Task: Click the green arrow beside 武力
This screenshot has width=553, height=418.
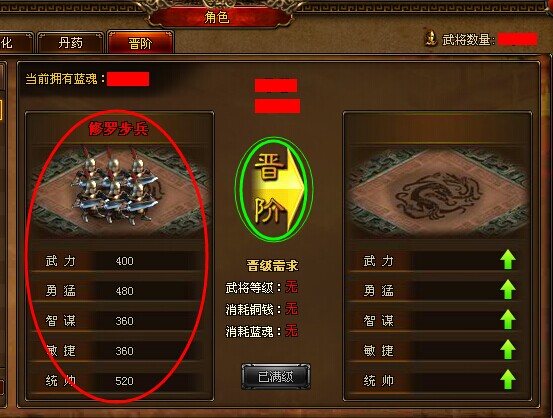Action: pos(508,259)
